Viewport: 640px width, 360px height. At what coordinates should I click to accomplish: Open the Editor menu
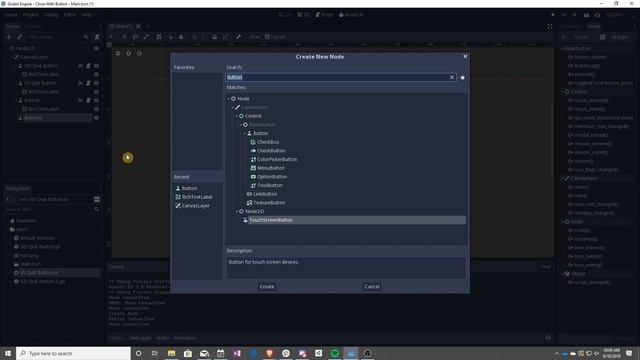pos(70,15)
